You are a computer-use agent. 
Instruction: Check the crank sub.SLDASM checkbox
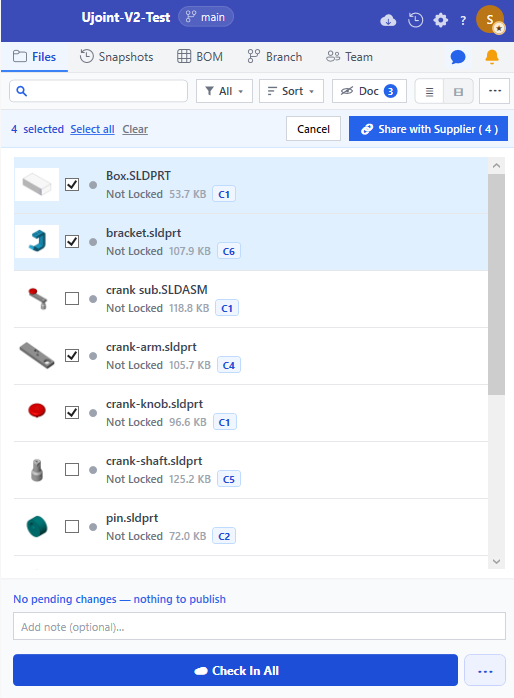coord(72,298)
